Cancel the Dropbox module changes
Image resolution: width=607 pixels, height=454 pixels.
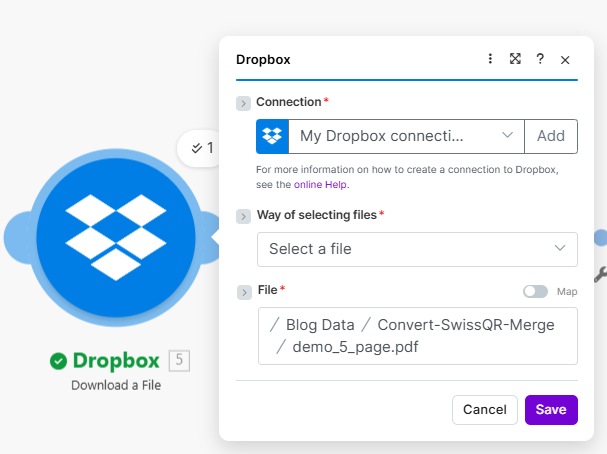484,409
